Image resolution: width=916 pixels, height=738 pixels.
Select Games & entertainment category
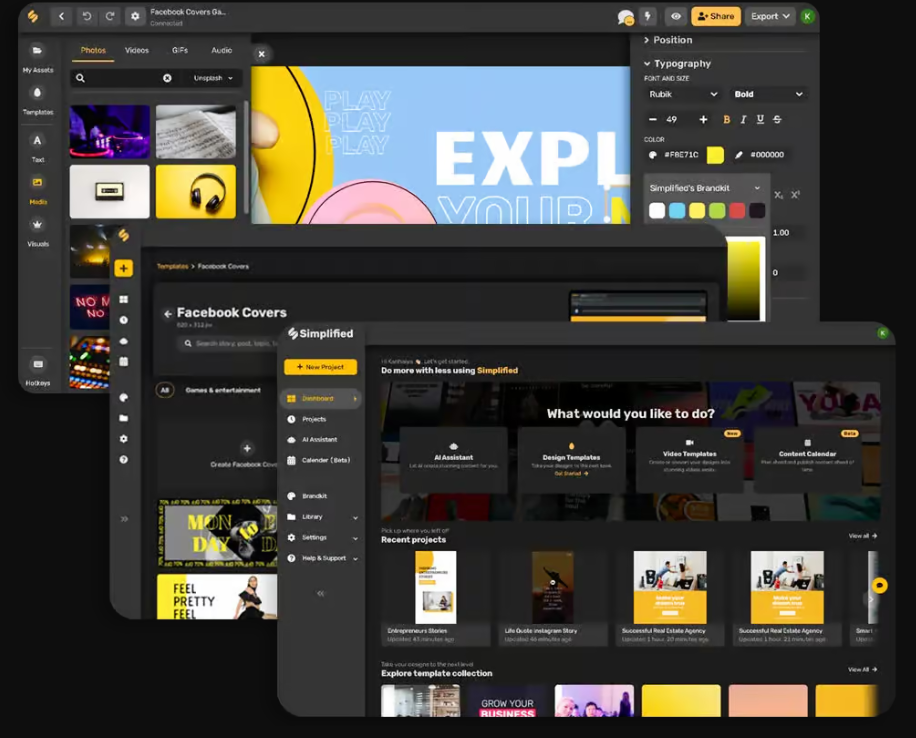click(x=223, y=390)
